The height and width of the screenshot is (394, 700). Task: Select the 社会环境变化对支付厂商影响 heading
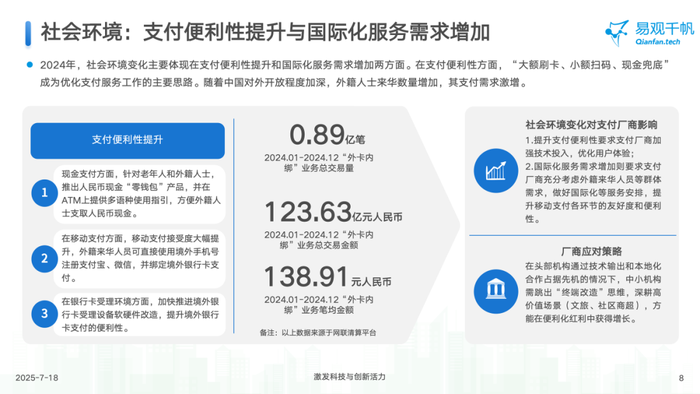coord(591,124)
